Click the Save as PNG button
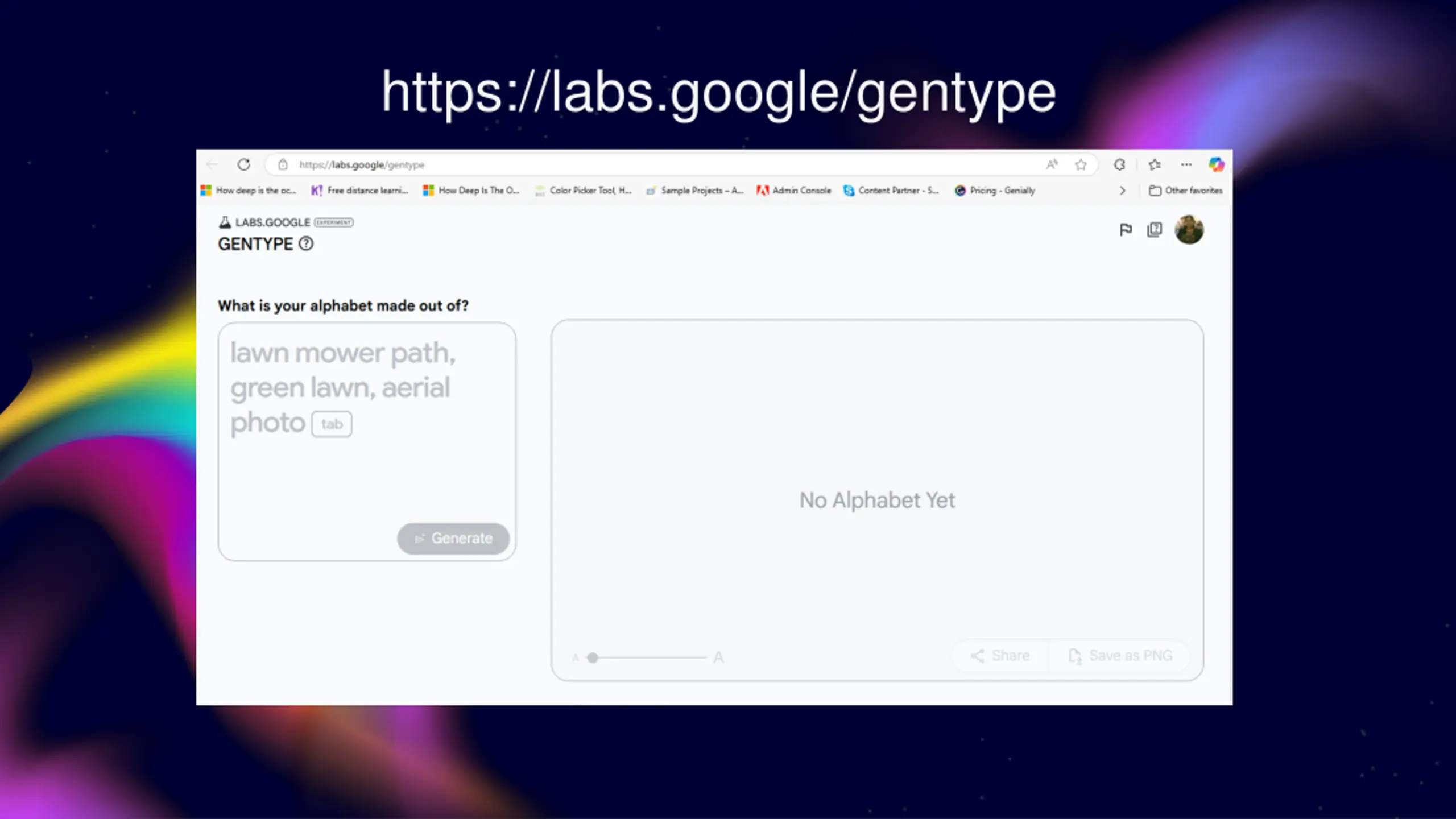The height and width of the screenshot is (819, 1456). tap(1120, 656)
